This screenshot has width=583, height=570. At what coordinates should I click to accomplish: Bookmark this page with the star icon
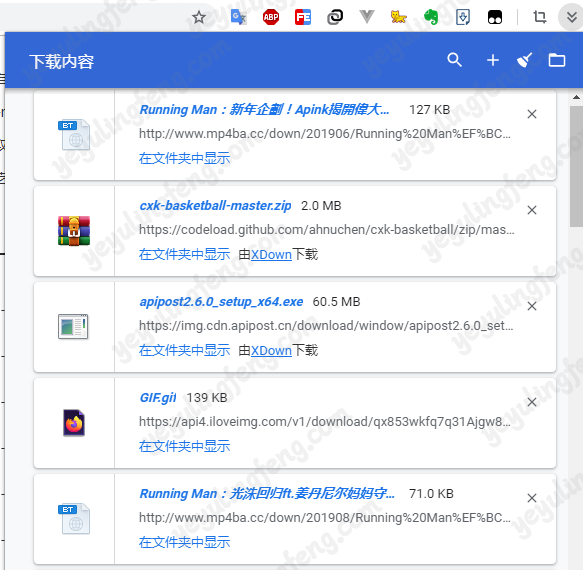click(199, 17)
